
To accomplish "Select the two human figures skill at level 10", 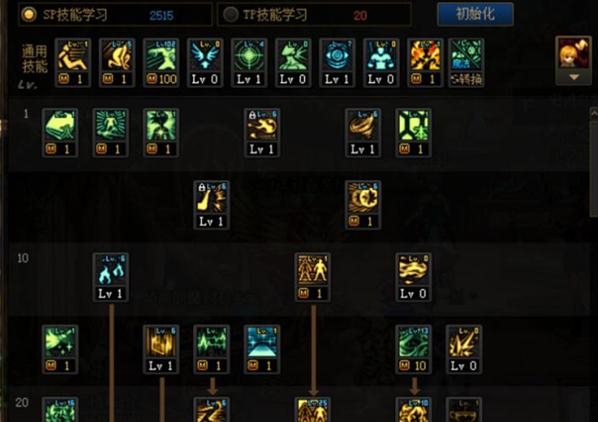I will click(x=312, y=277).
